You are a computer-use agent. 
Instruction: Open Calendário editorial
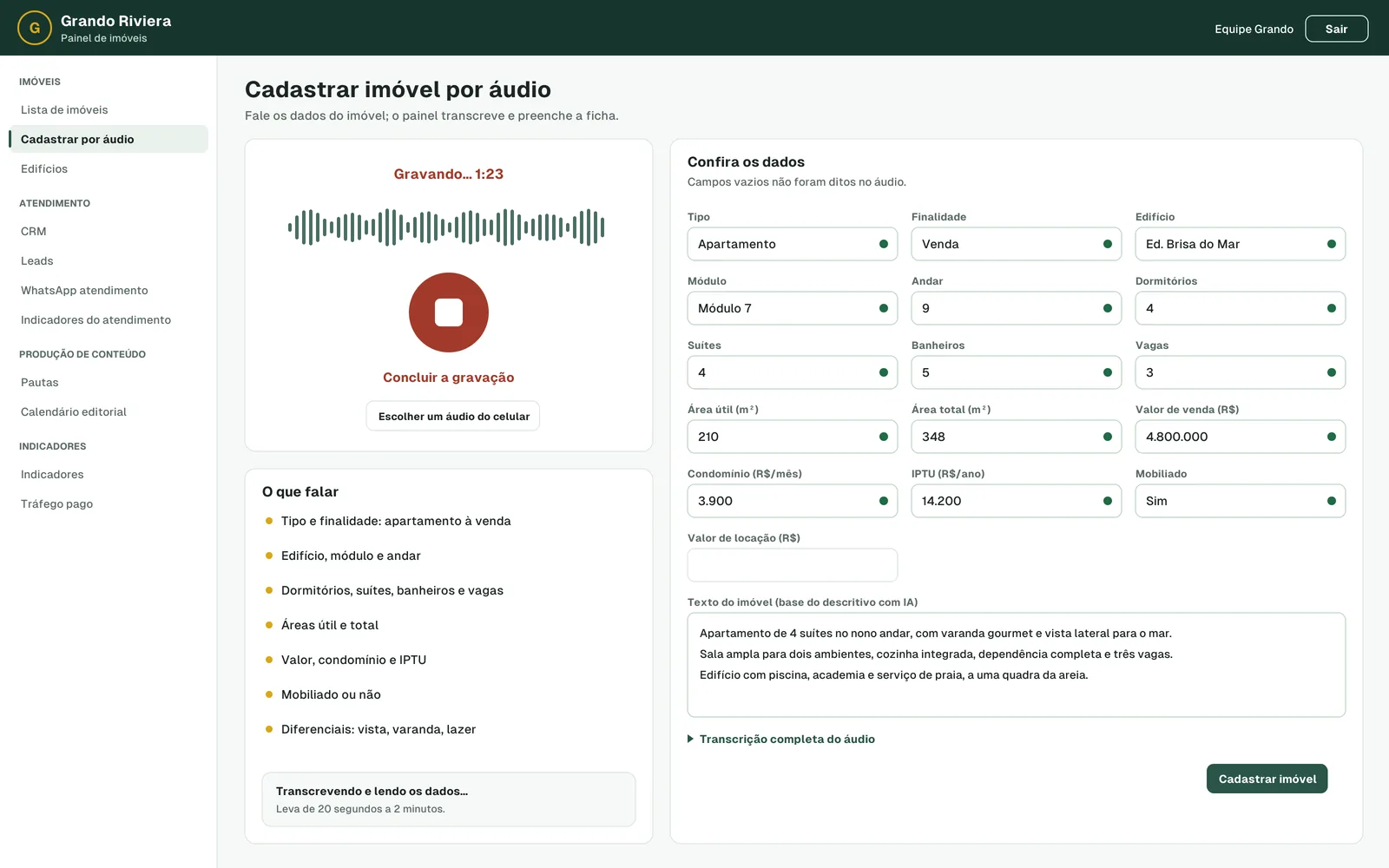click(109, 412)
